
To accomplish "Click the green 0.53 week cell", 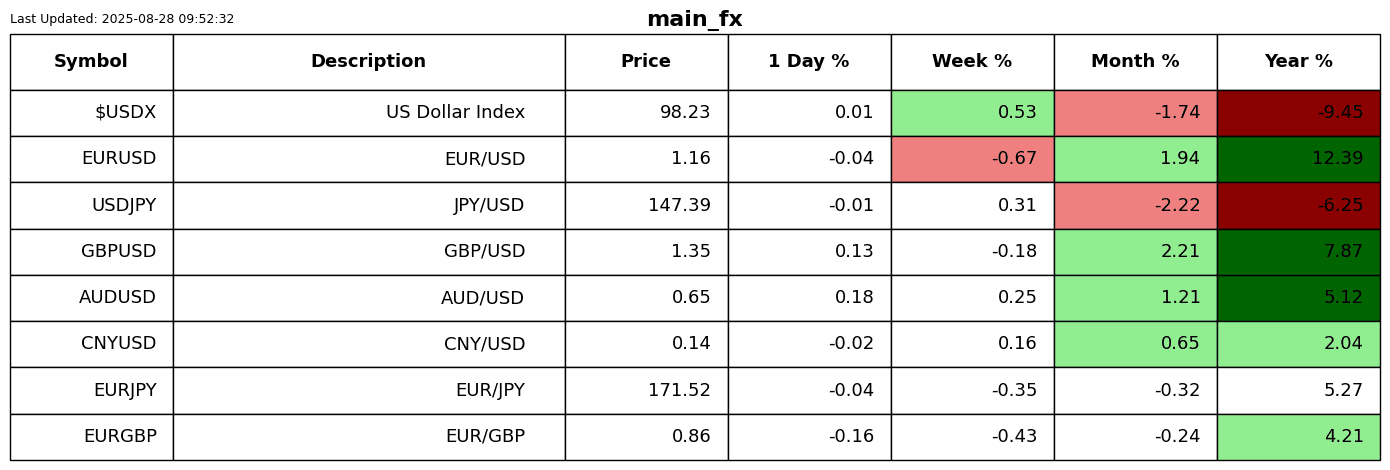I will click(x=972, y=113).
